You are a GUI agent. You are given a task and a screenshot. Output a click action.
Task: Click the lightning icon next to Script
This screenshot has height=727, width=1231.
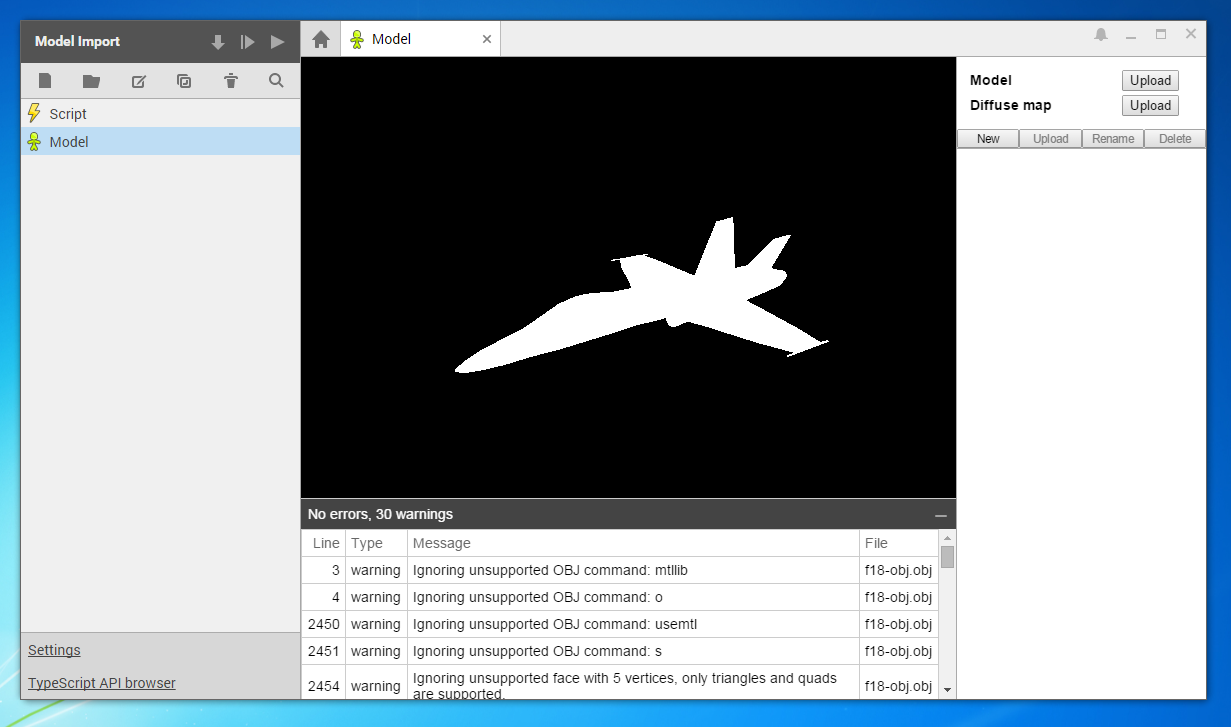point(35,113)
